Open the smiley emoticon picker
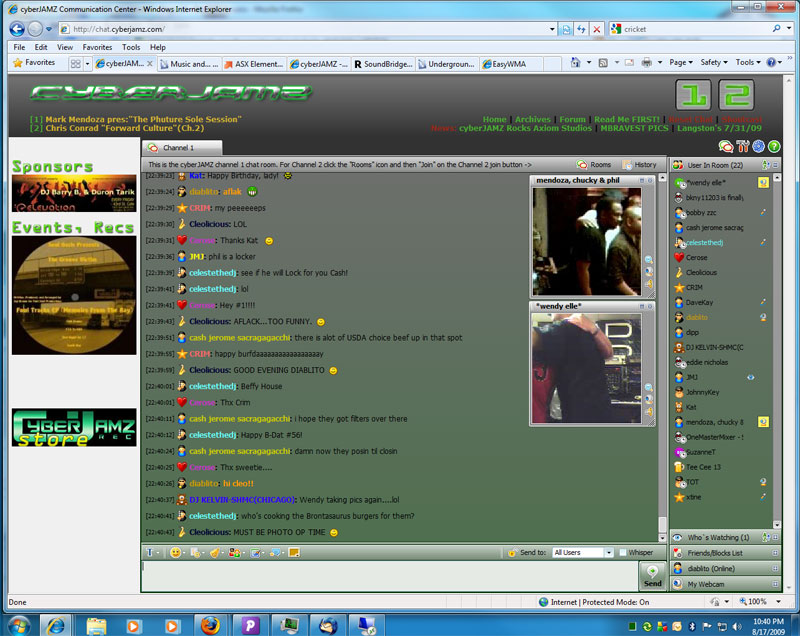The width and height of the screenshot is (800, 636). click(176, 552)
